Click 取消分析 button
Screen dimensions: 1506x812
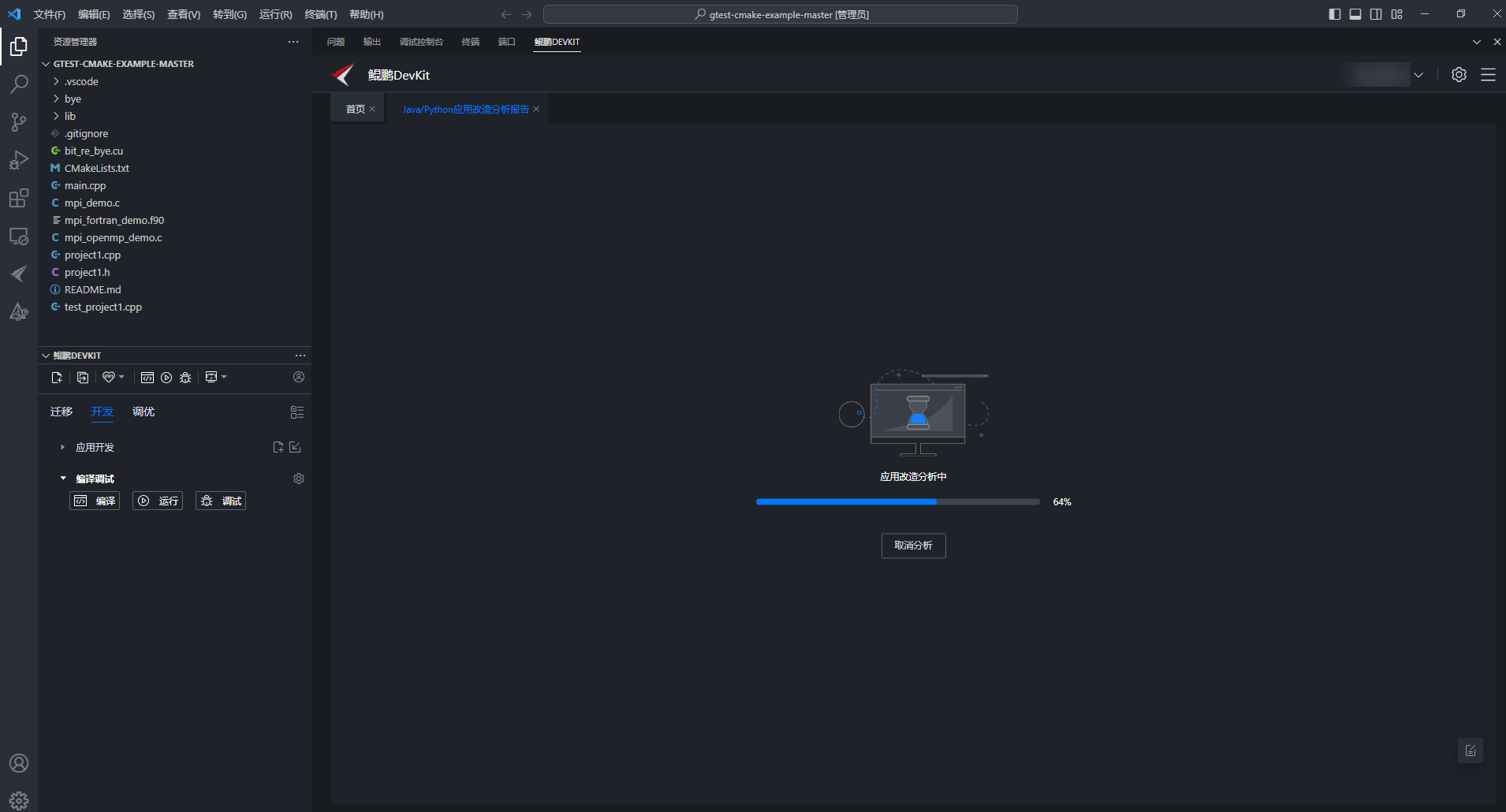pyautogui.click(x=913, y=546)
